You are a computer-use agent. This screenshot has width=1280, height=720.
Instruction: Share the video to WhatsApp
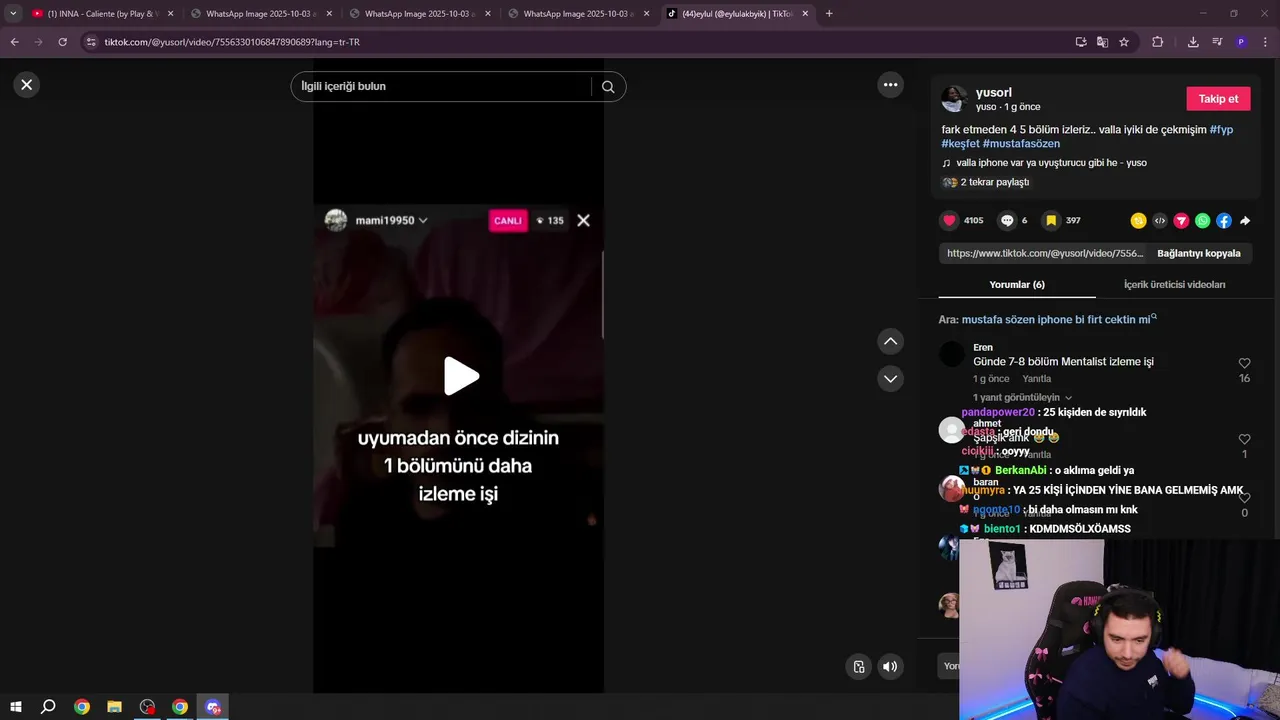pyautogui.click(x=1202, y=221)
